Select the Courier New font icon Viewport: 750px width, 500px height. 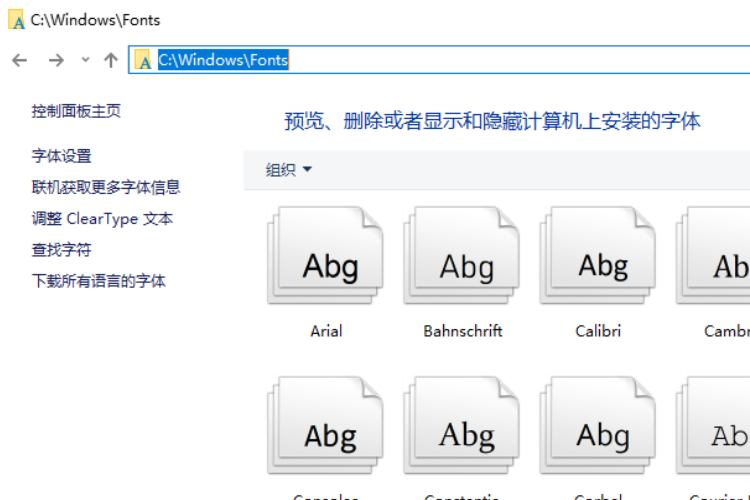713,425
